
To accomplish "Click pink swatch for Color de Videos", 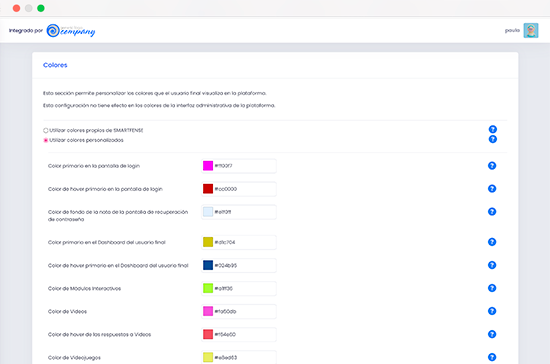I will pos(208,311).
